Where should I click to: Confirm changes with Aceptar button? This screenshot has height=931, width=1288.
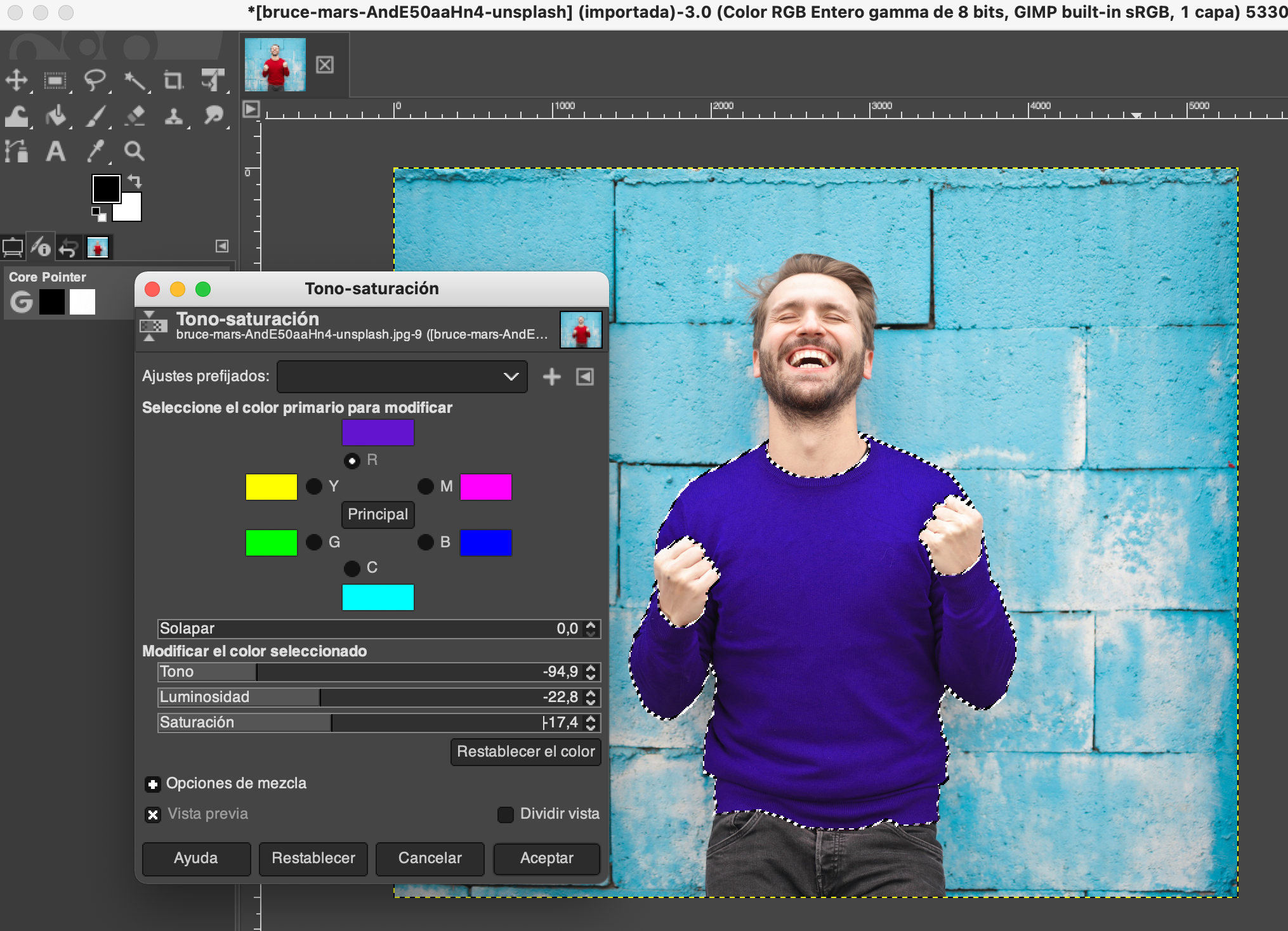(547, 858)
